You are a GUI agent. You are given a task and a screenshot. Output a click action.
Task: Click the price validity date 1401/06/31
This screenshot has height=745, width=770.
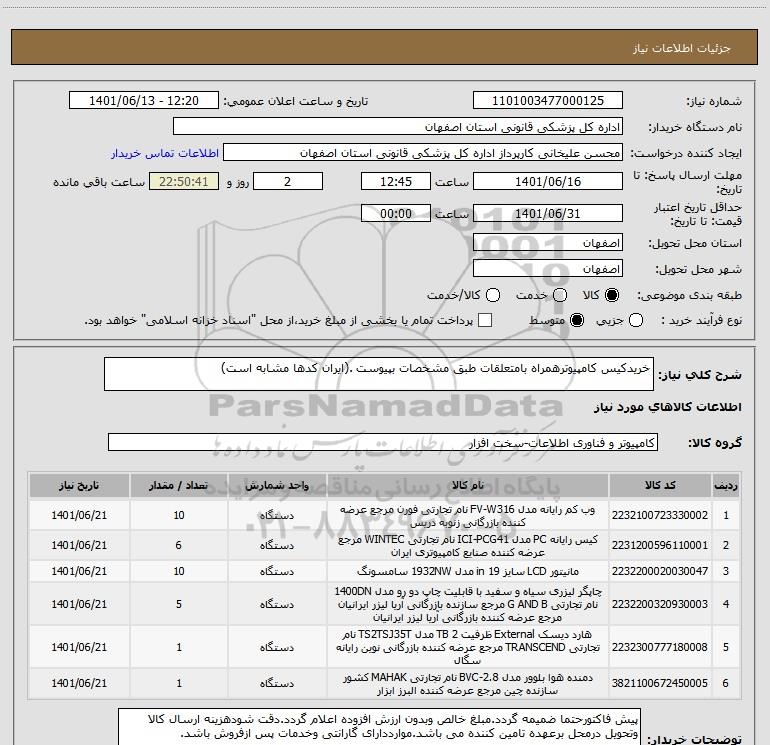tap(548, 214)
